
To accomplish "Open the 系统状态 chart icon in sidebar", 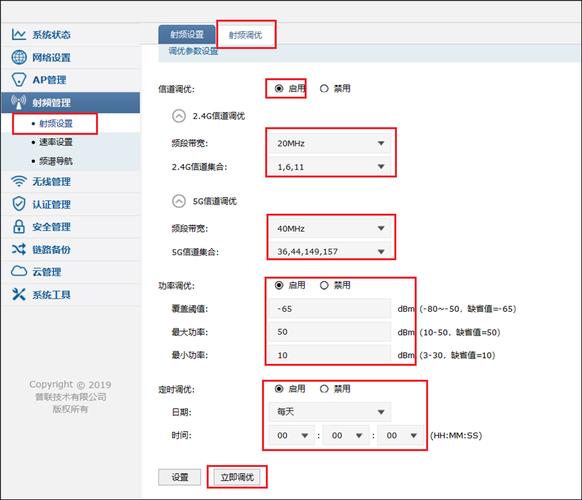I will point(19,35).
